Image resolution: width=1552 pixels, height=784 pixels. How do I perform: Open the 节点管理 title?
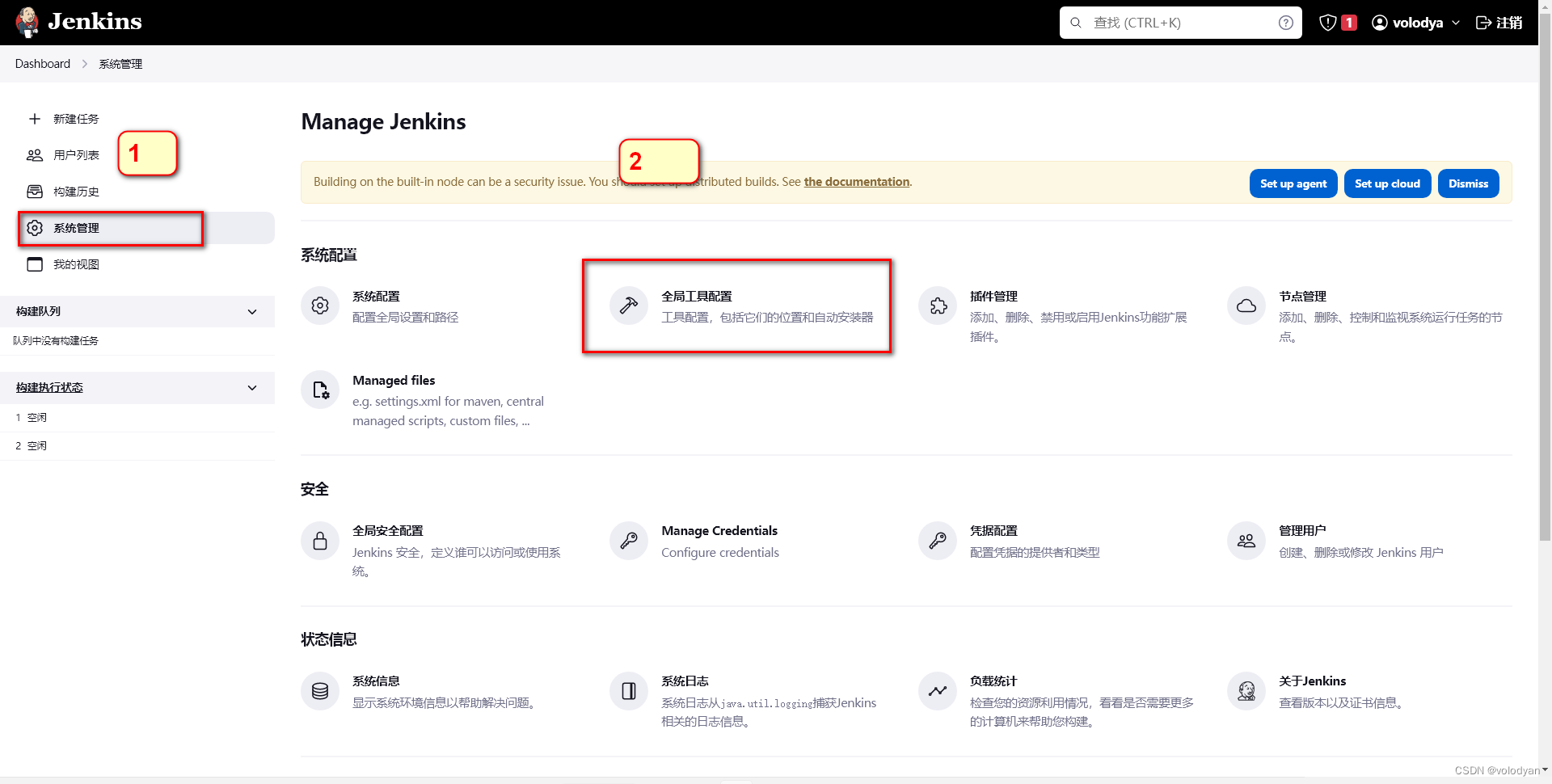1302,297
